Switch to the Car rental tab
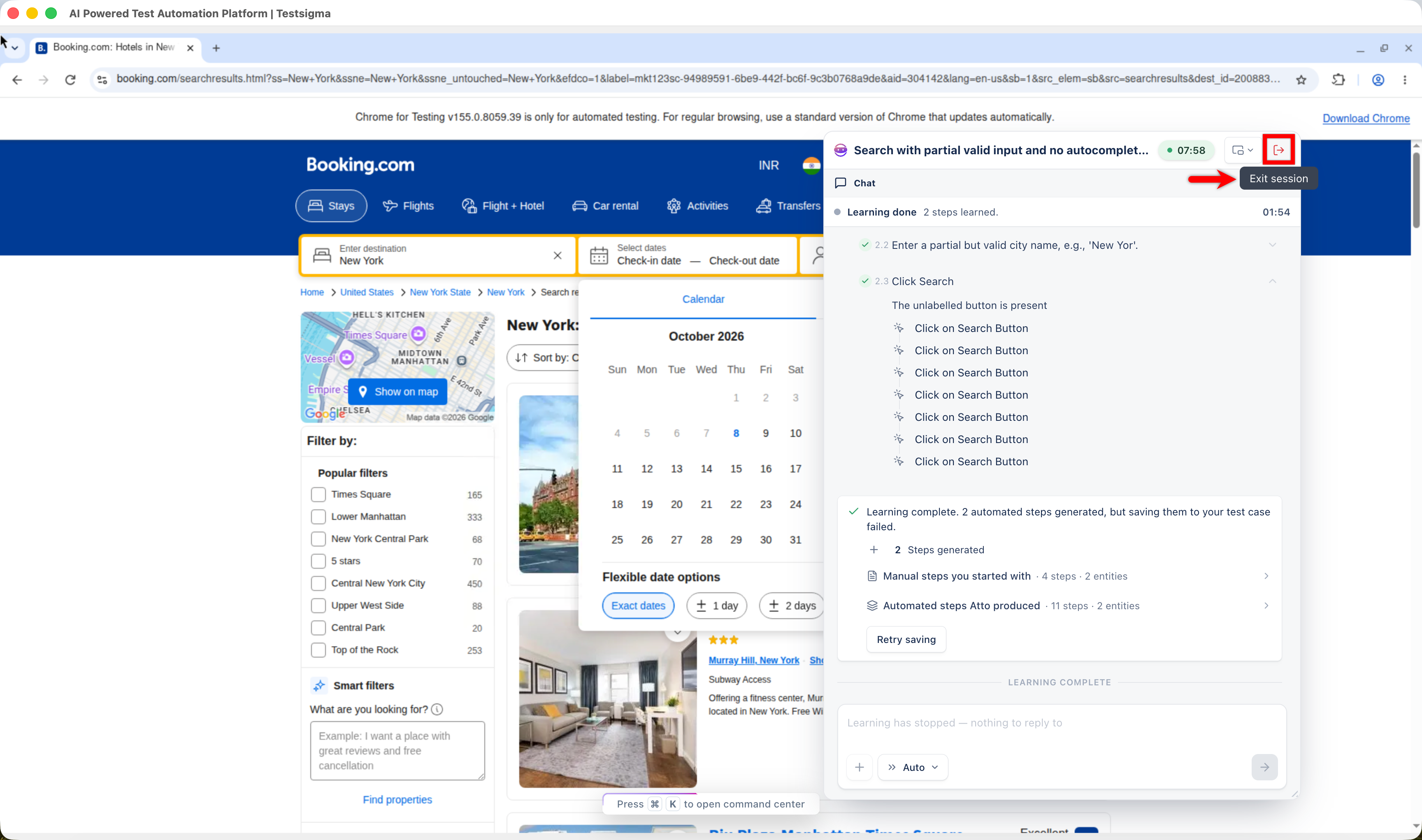The height and width of the screenshot is (840, 1422). pos(605,205)
